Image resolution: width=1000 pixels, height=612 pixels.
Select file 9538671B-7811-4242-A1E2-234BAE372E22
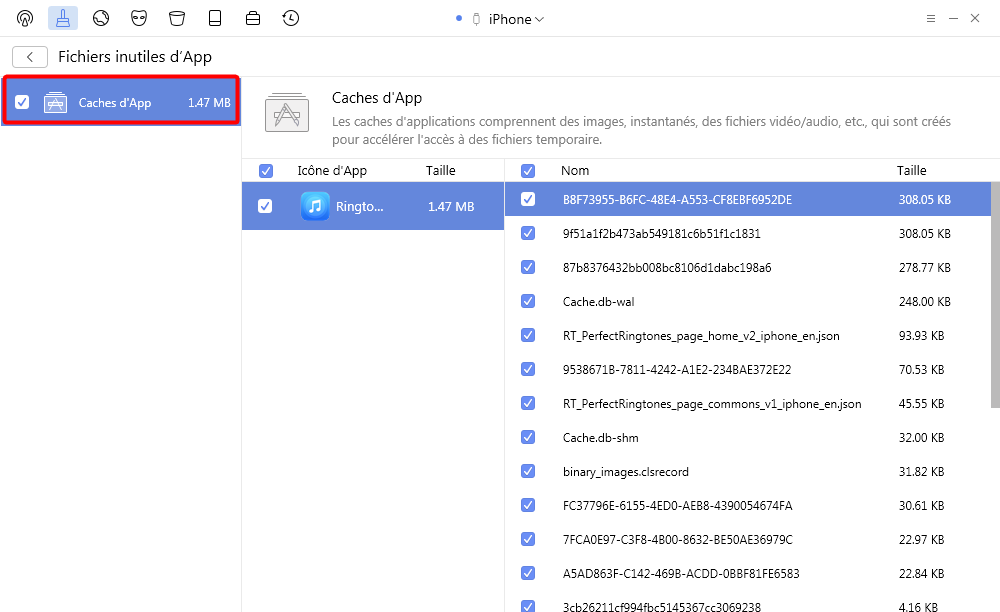tap(677, 370)
